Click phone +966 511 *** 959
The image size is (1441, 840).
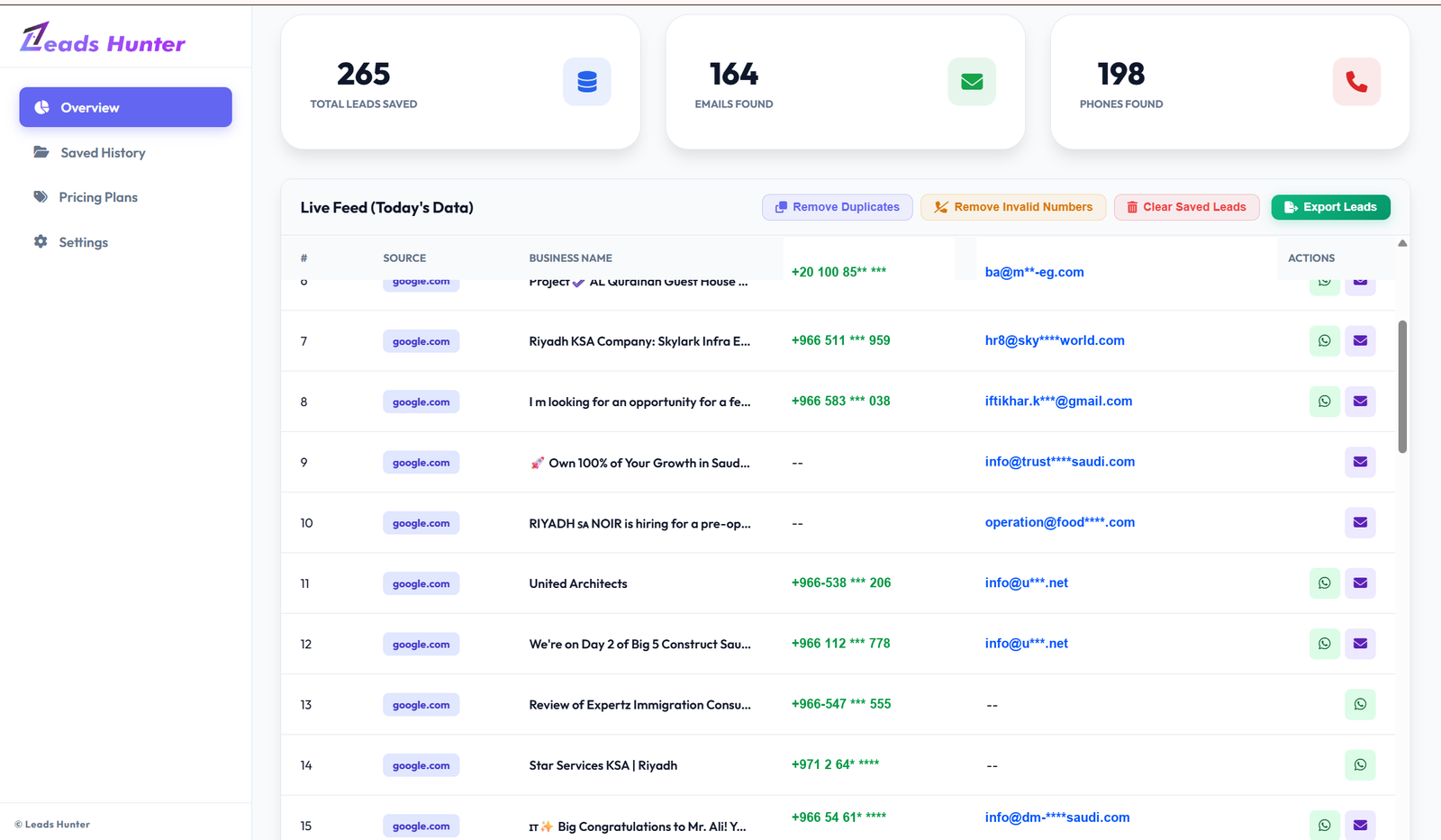pyautogui.click(x=840, y=340)
